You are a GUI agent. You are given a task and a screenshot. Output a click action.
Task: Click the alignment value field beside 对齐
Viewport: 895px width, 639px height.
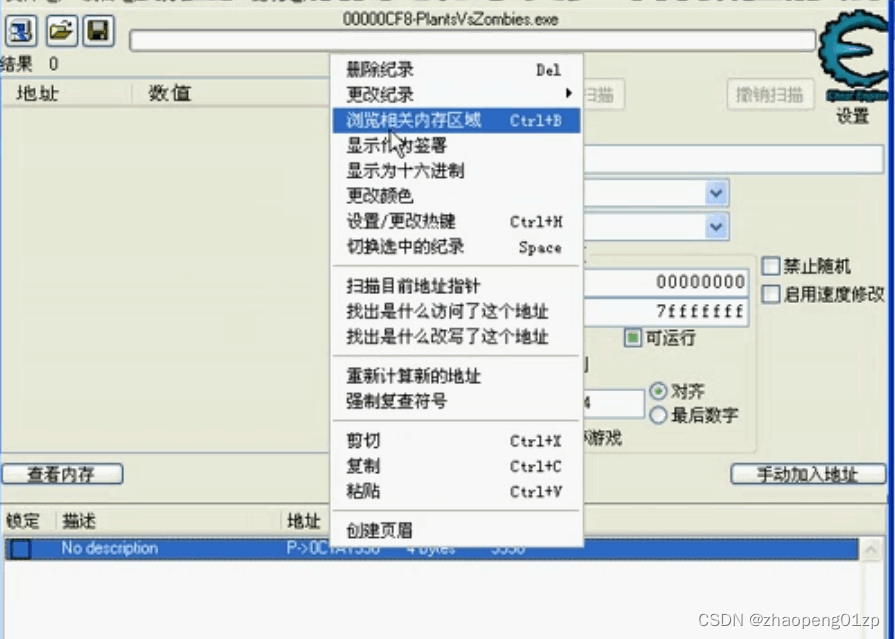pos(614,404)
